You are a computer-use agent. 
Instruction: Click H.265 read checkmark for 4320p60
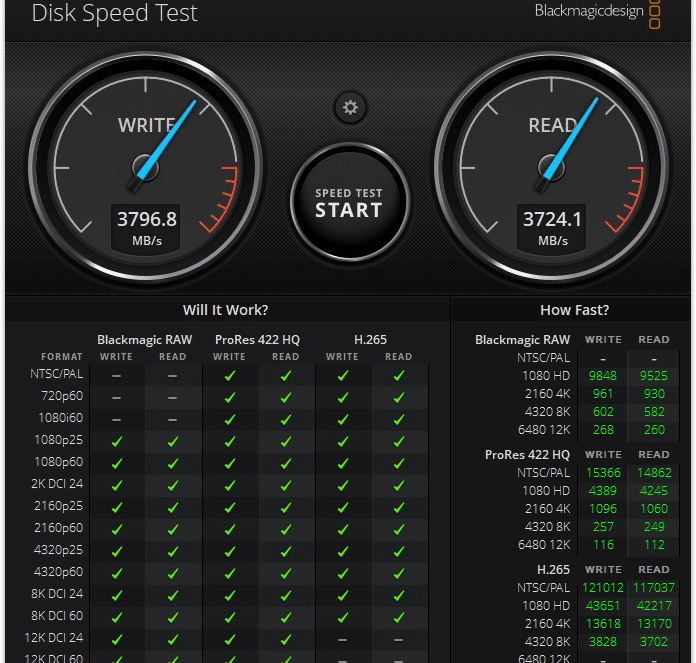pos(399,573)
